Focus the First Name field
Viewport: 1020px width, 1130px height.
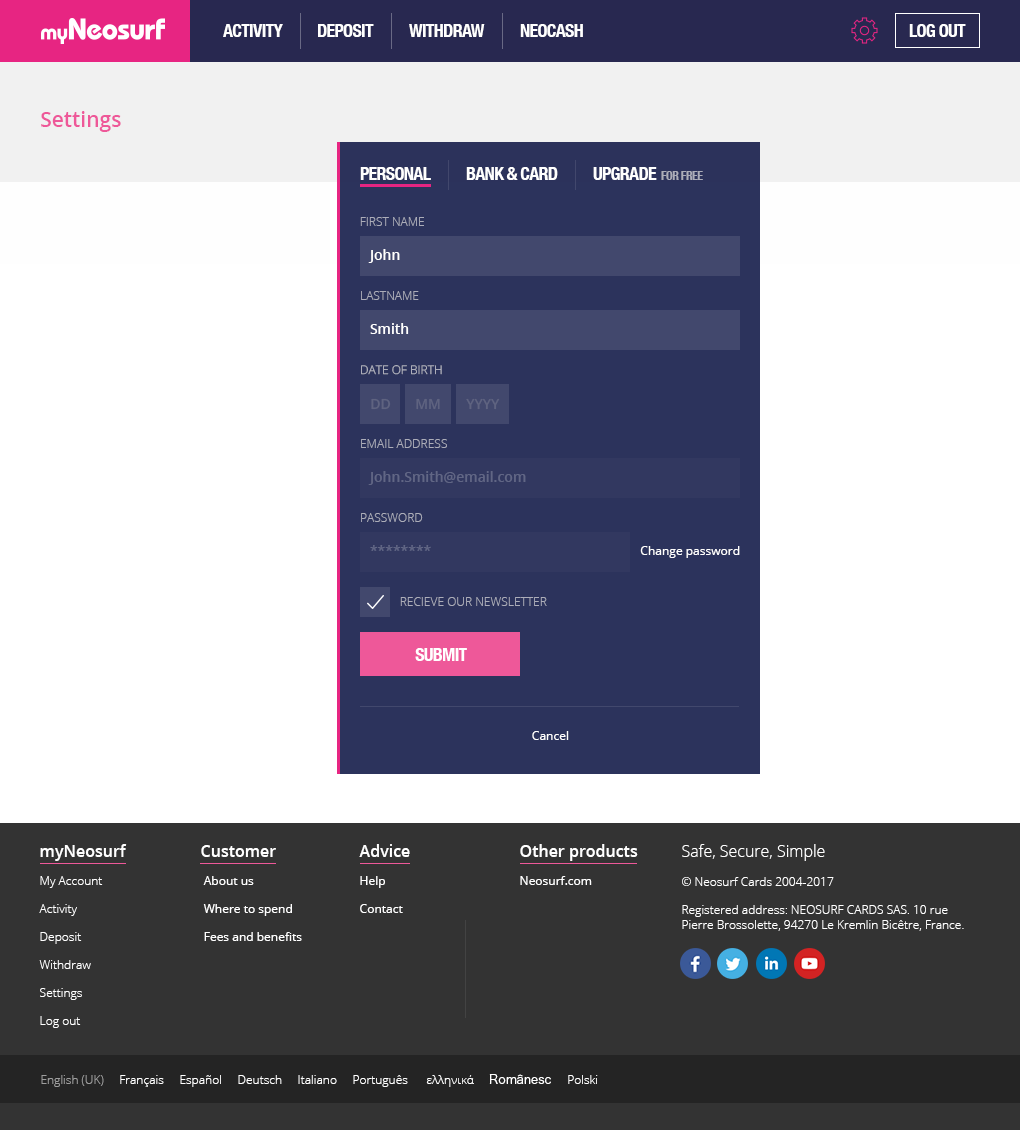click(549, 256)
